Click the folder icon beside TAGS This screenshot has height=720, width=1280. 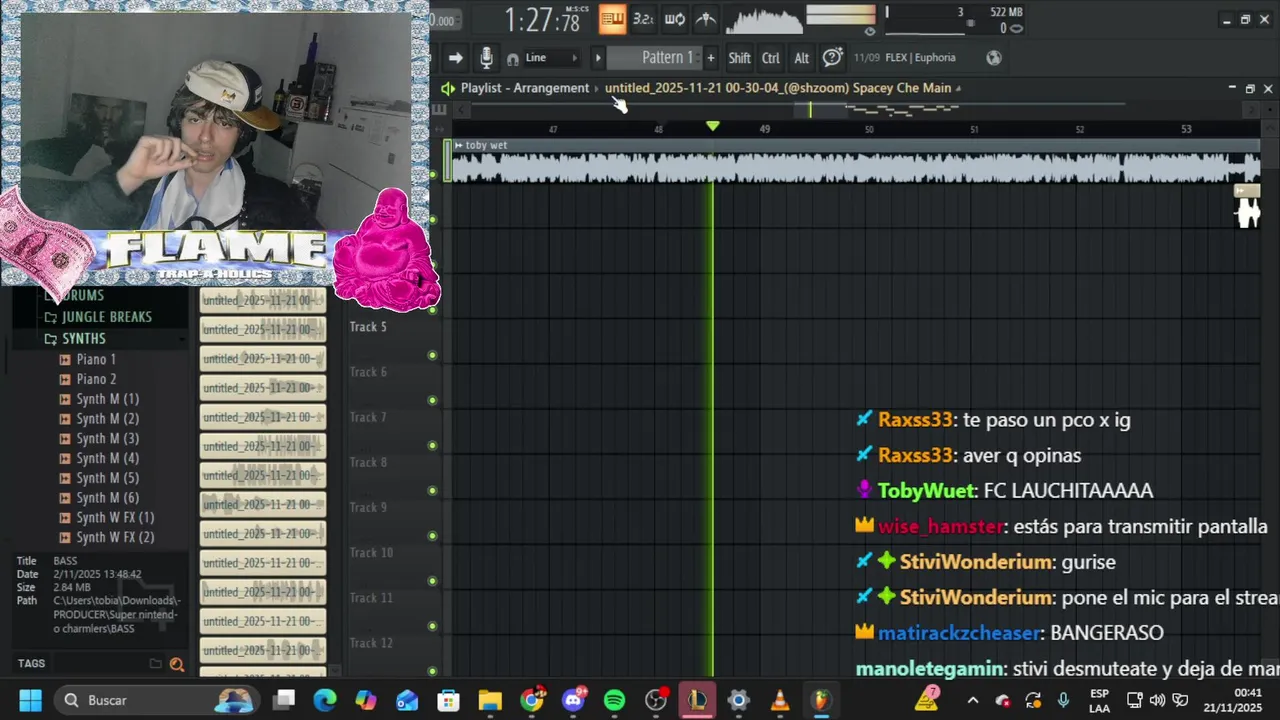click(155, 664)
